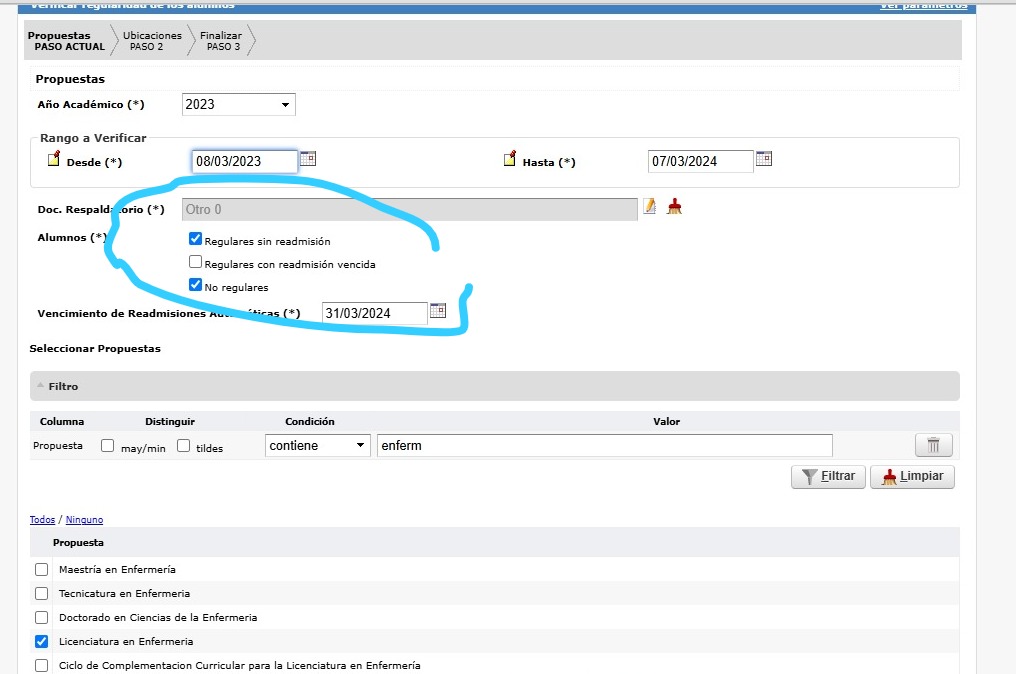Click the broom clear icon for Doc. Respaldatorio
Viewport: 1016px width, 674px height.
[x=675, y=207]
